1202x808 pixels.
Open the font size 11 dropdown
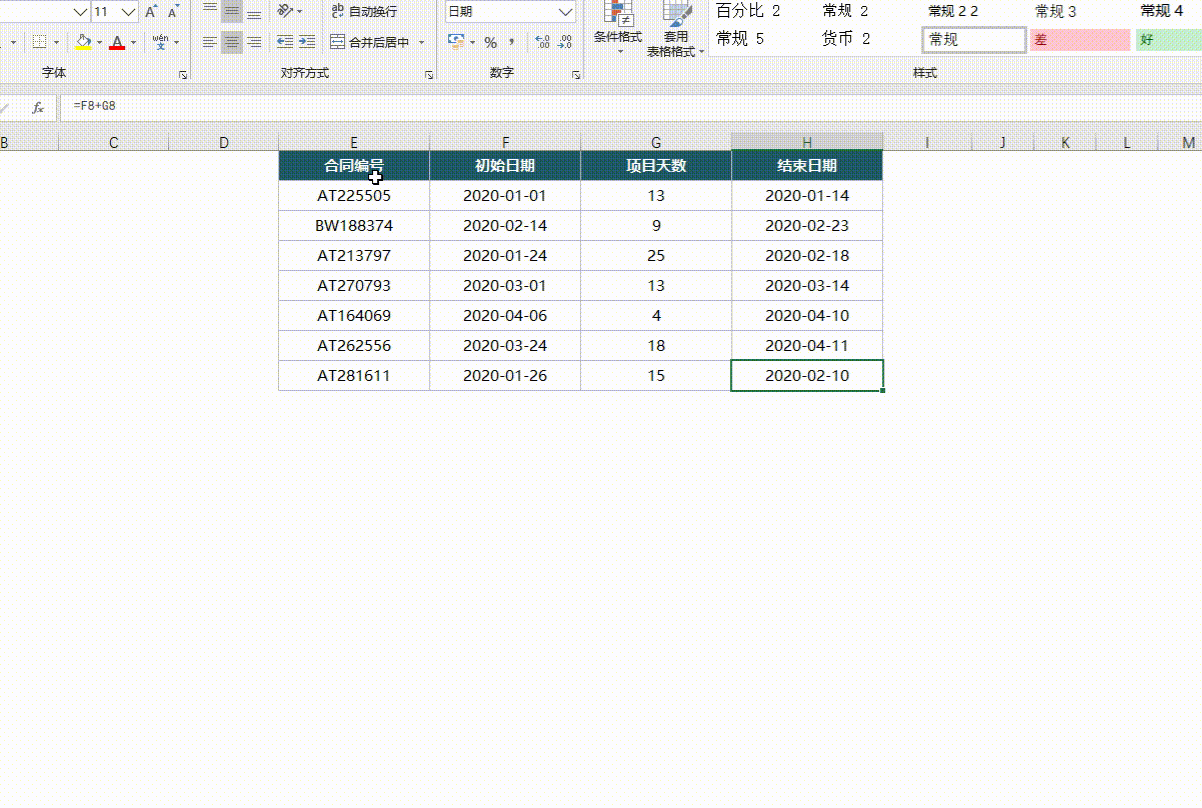[x=128, y=12]
